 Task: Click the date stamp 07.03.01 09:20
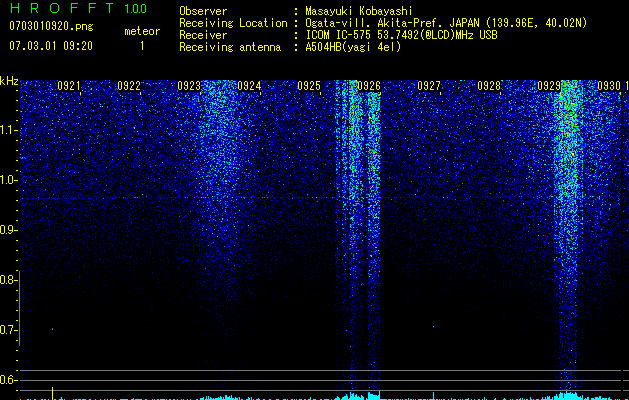[x=51, y=46]
